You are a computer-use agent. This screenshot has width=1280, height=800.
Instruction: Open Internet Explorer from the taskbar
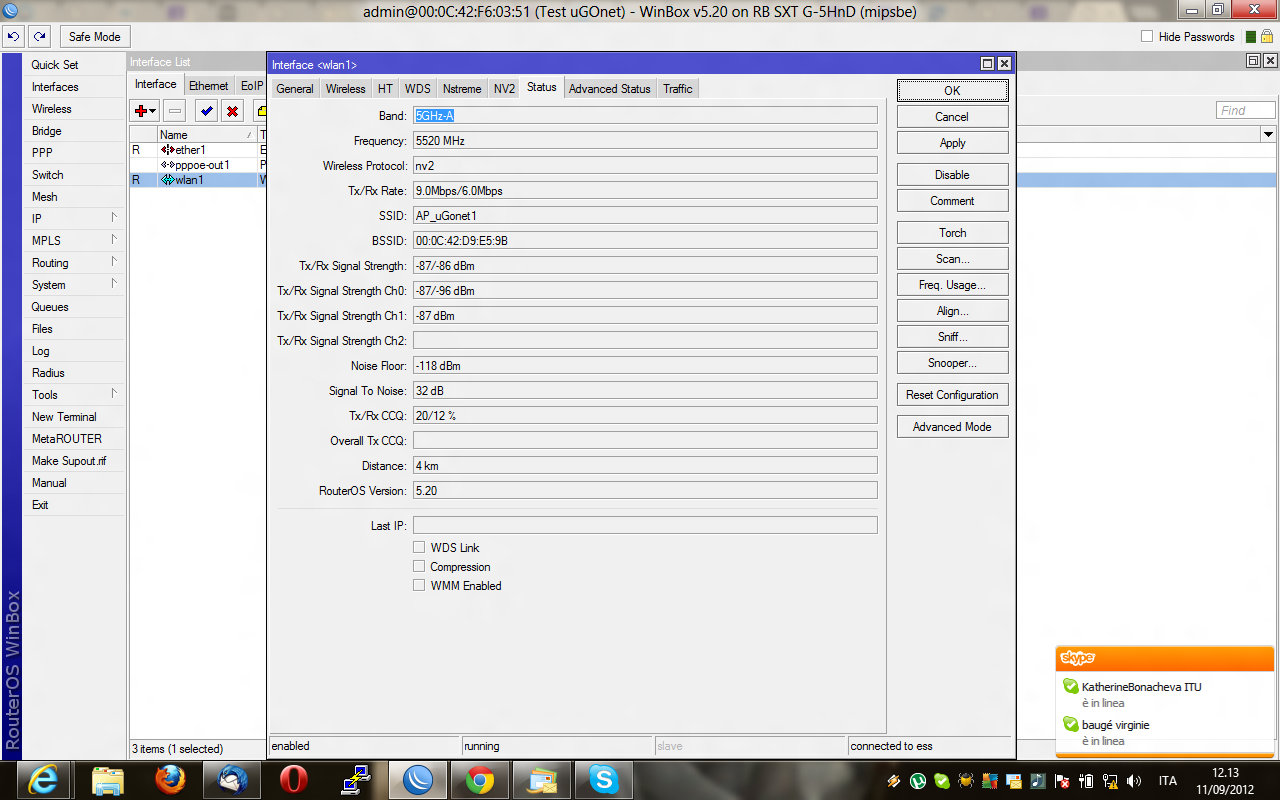coord(43,780)
